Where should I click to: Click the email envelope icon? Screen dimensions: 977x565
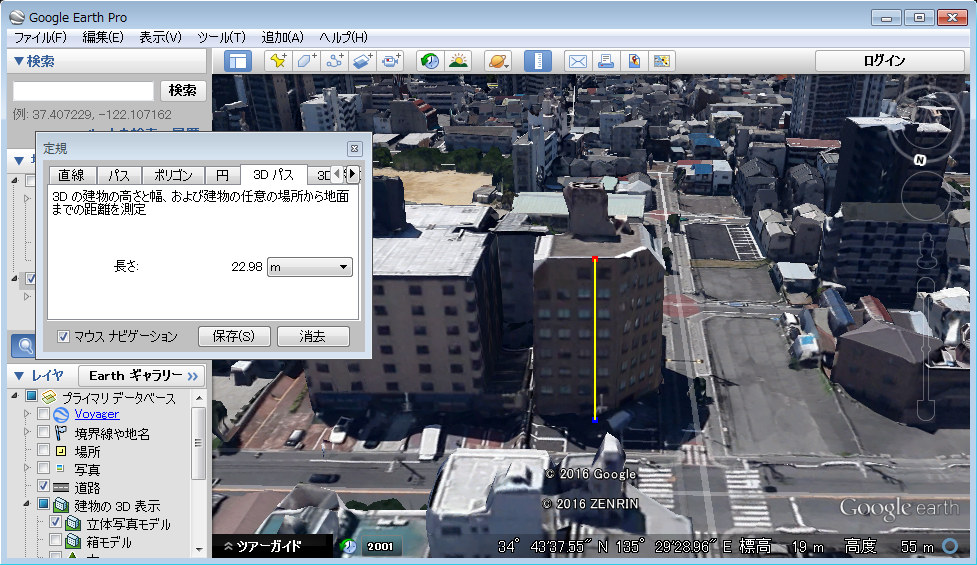(x=578, y=61)
